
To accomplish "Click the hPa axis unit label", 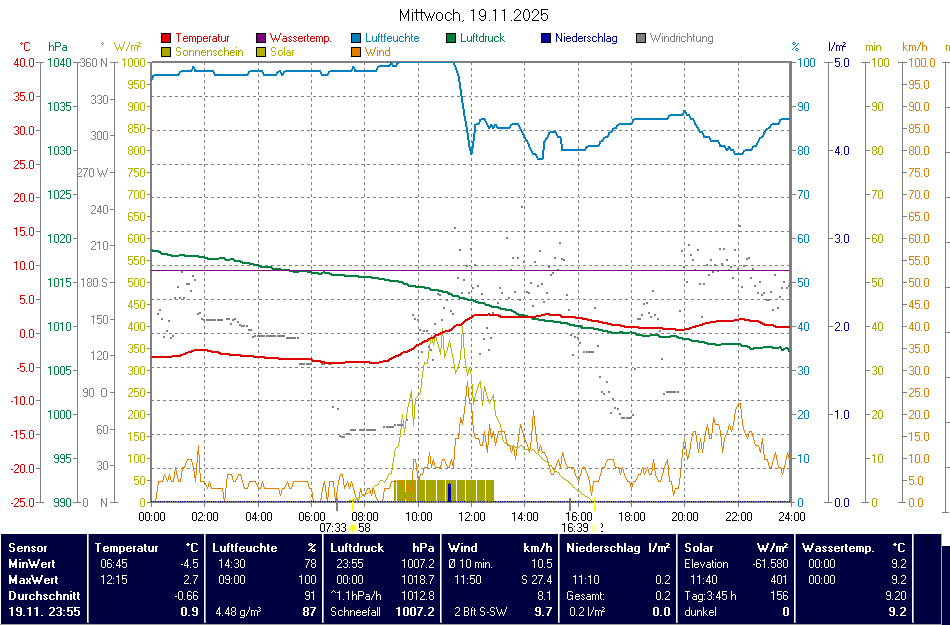I will point(57,47).
